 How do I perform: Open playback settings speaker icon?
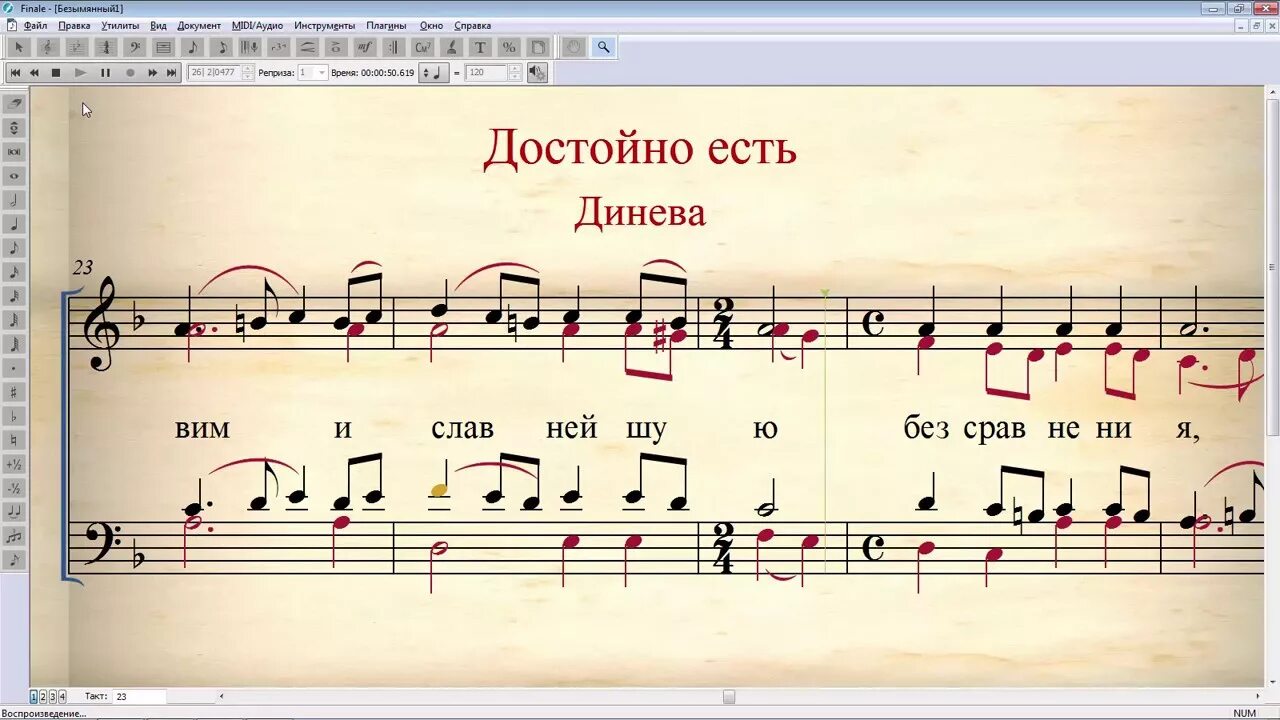(x=537, y=73)
